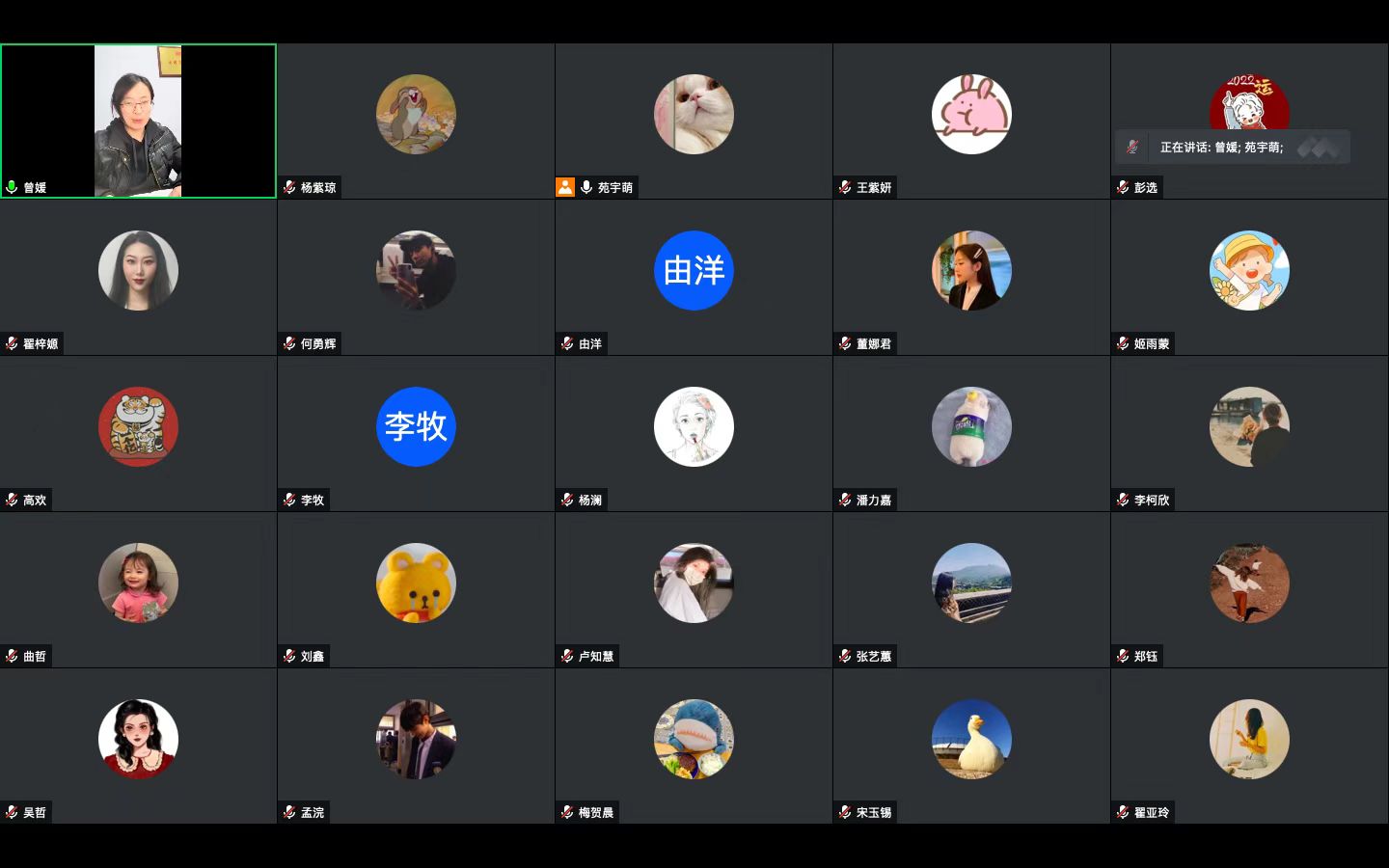The height and width of the screenshot is (868, 1389).
Task: Select 曾媛's live video tile
Action: click(x=138, y=121)
